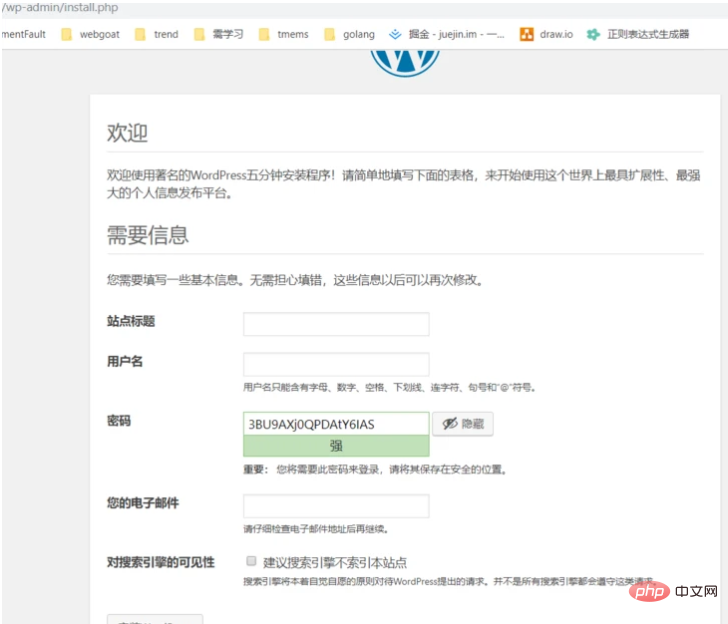
Task: Click the install button at page bottom
Action: 155,619
